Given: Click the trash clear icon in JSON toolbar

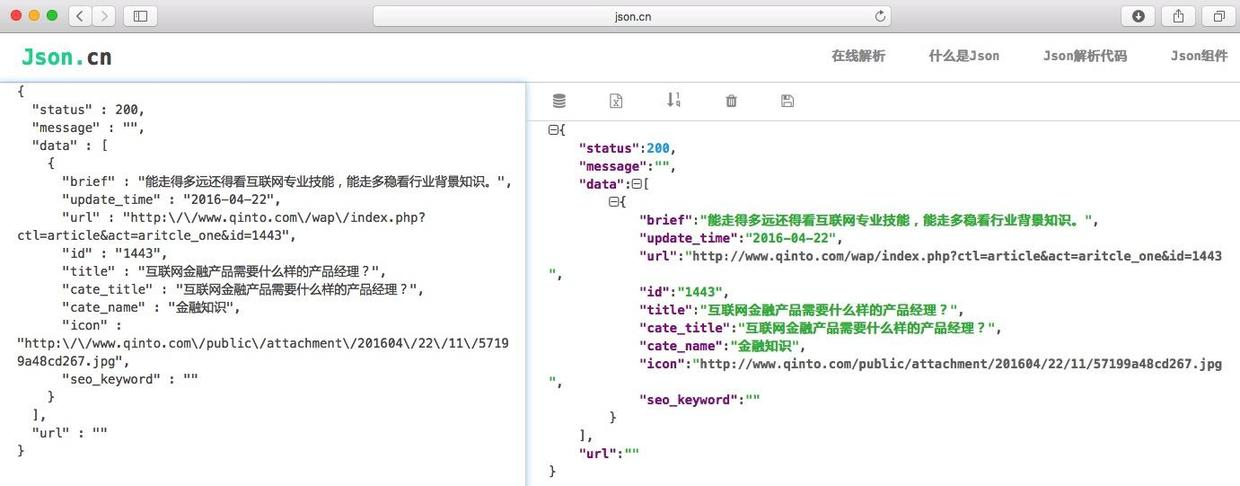Looking at the screenshot, I should click(x=731, y=100).
